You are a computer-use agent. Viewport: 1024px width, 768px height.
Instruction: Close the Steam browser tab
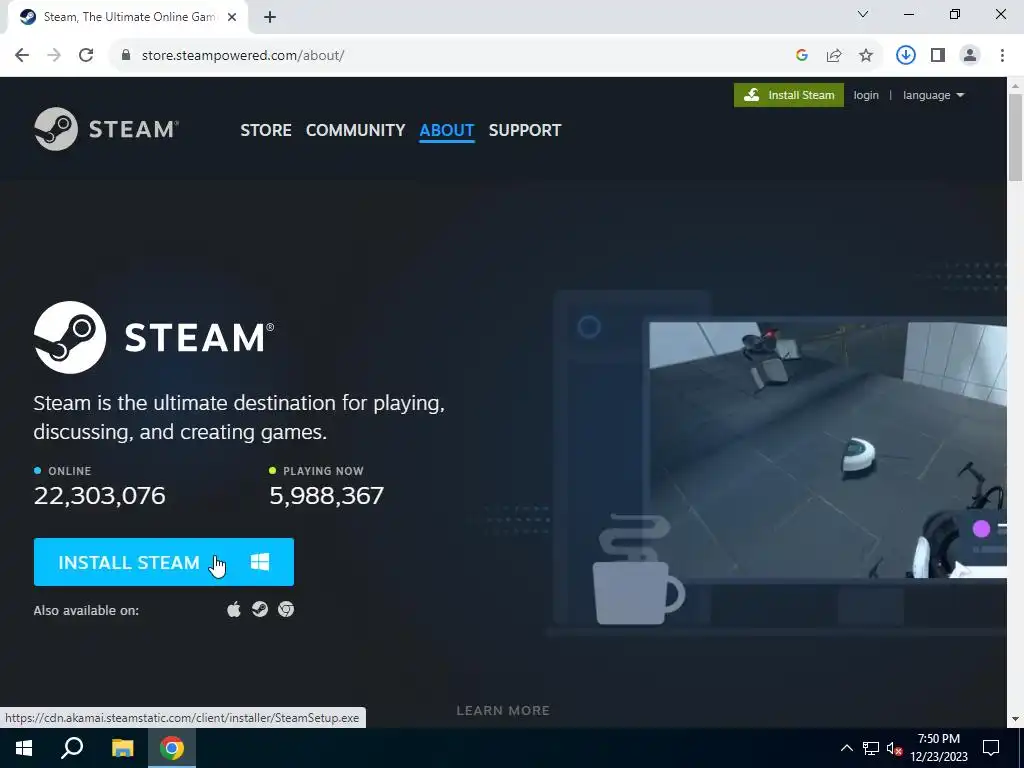(232, 17)
